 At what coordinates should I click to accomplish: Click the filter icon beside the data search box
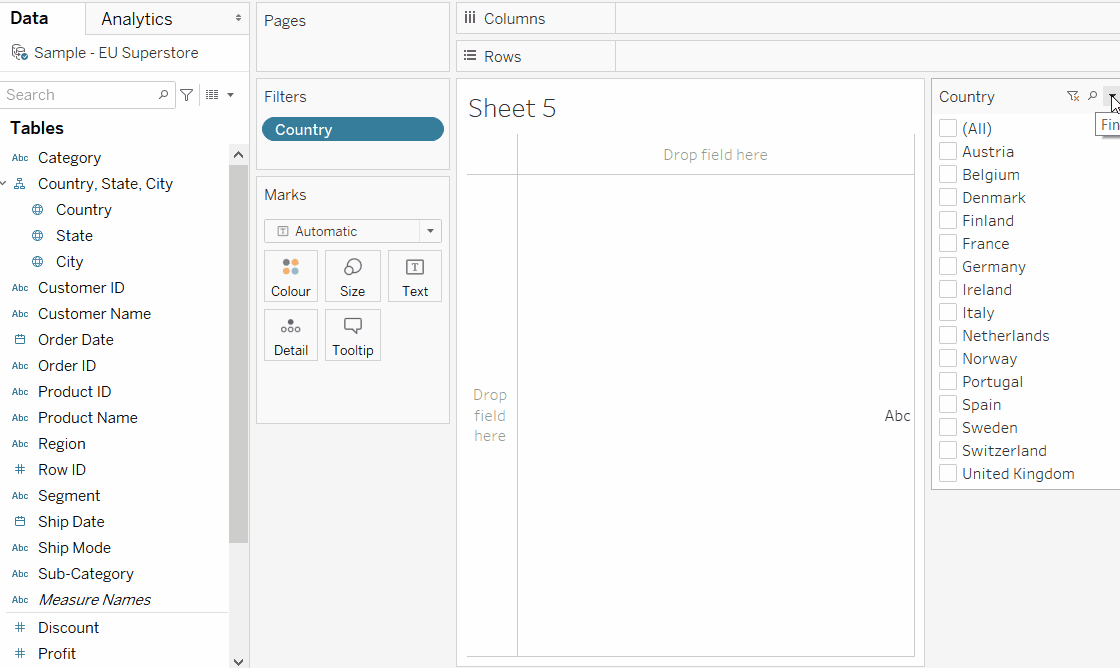click(186, 94)
